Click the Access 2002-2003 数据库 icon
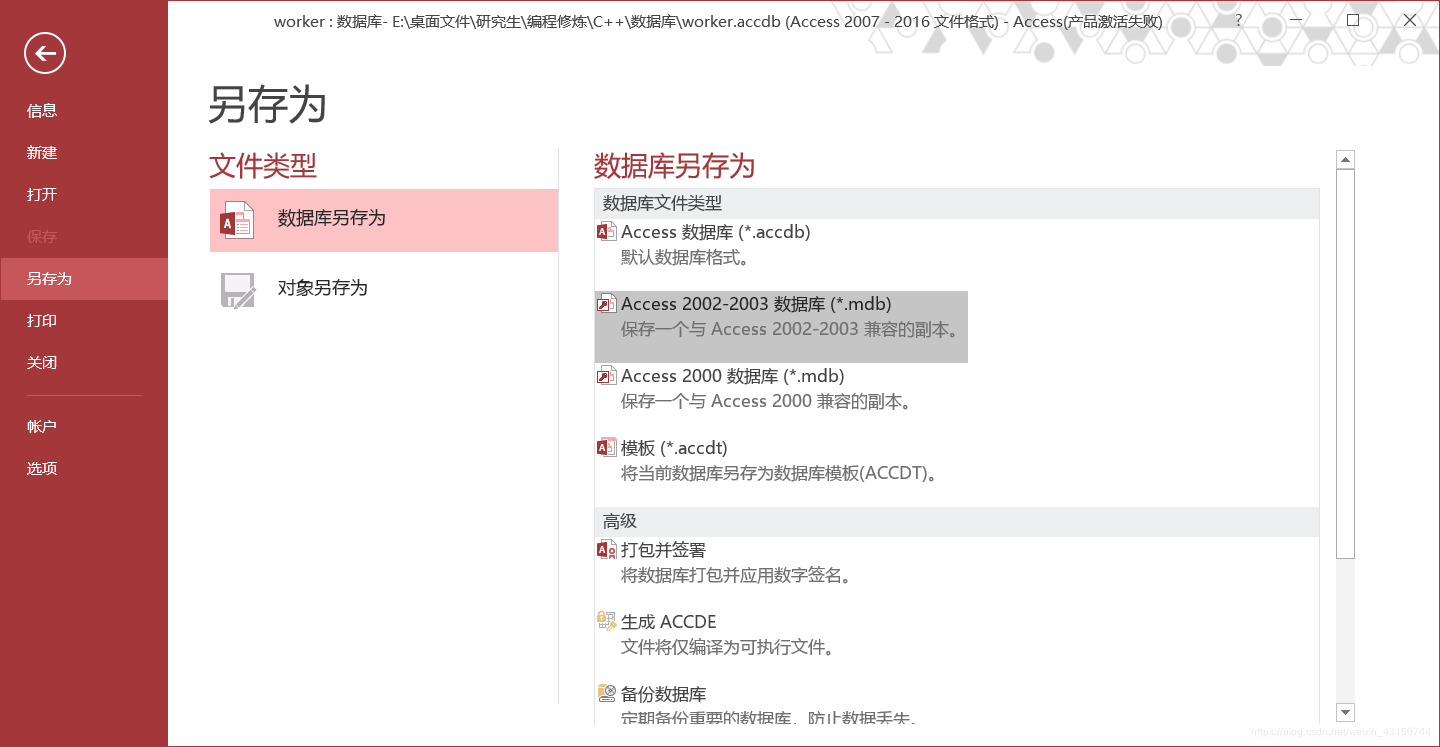Viewport: 1440px width, 747px height. coord(606,304)
